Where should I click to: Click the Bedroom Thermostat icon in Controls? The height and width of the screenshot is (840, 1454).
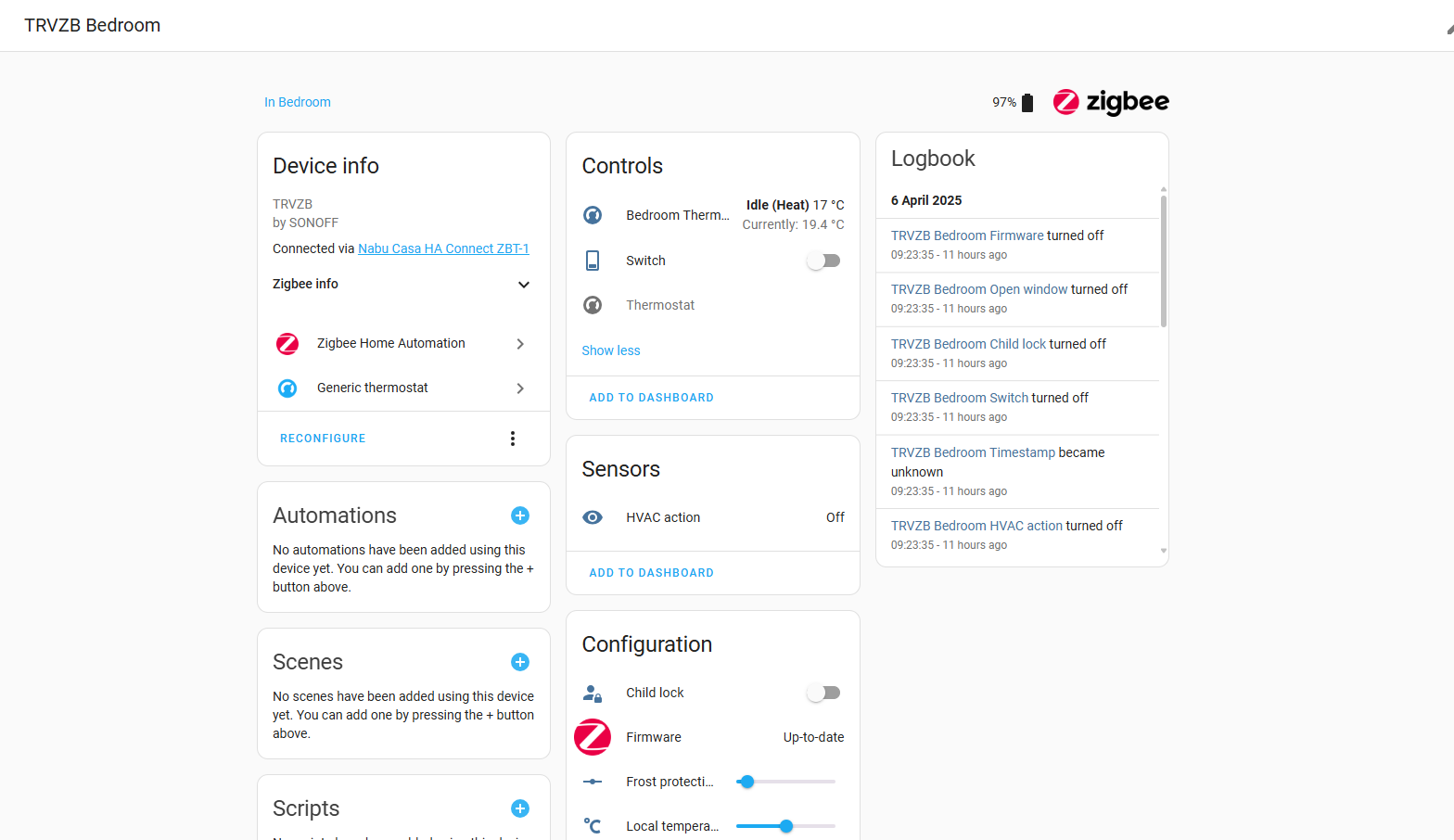[593, 215]
